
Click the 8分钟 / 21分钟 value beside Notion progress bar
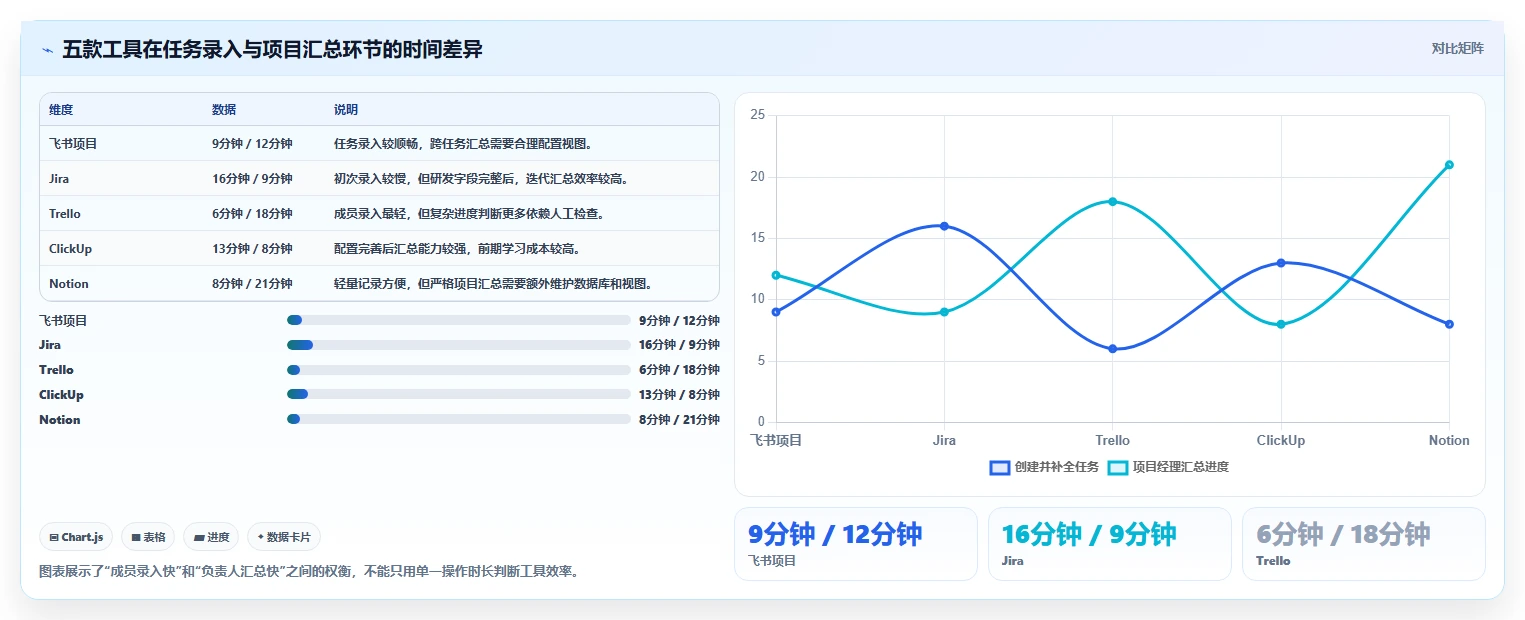click(x=679, y=420)
